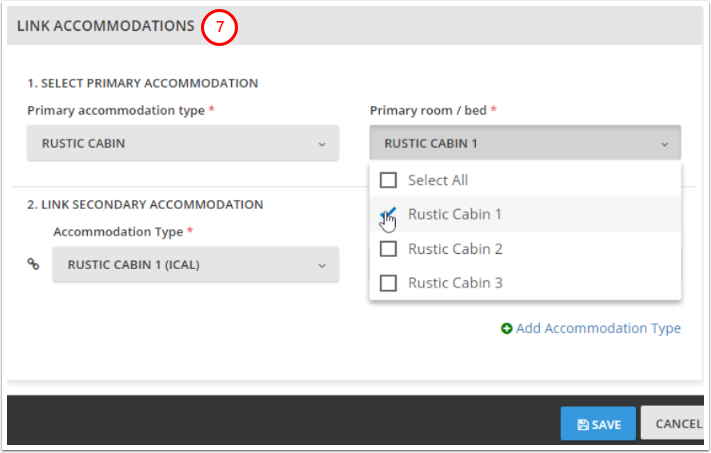Collapse the Primary room / bed dropdown
Screen dimensions: 711x453
[525, 143]
